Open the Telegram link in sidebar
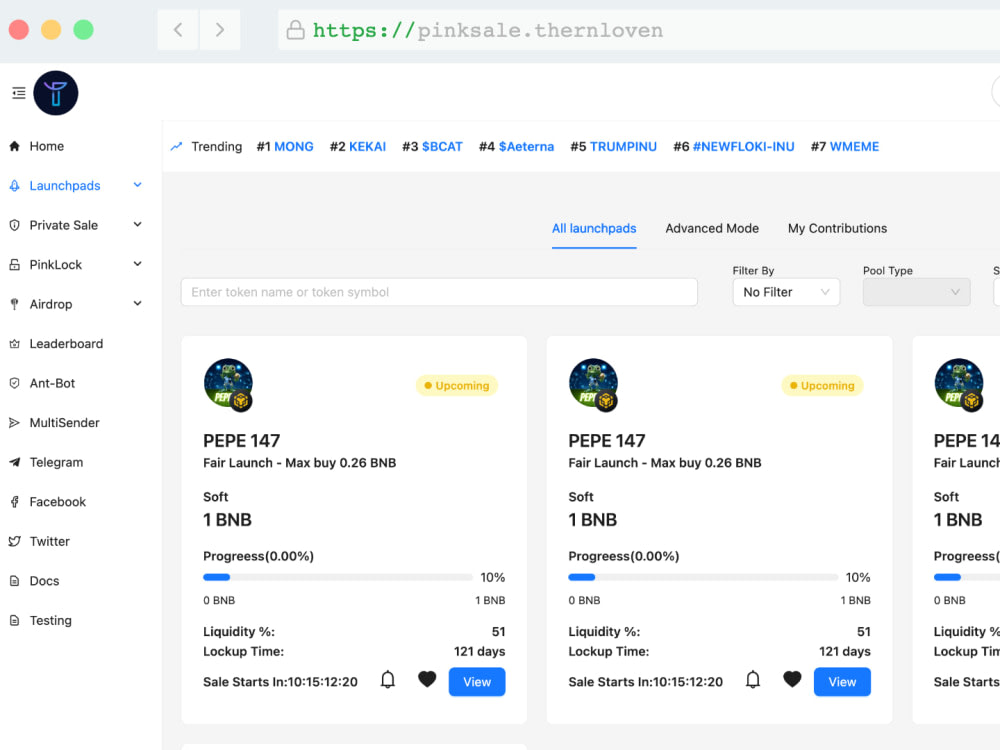 (x=54, y=462)
